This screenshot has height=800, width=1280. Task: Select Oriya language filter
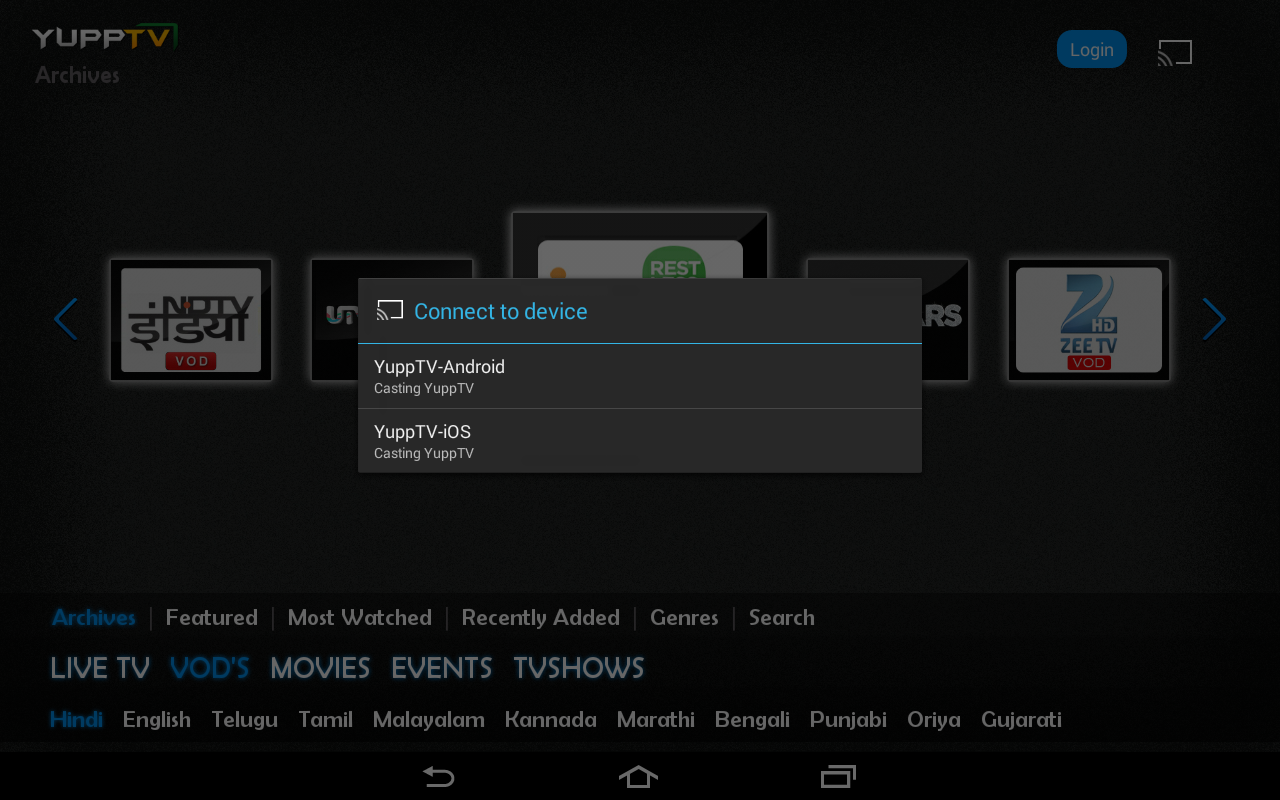[x=934, y=720]
